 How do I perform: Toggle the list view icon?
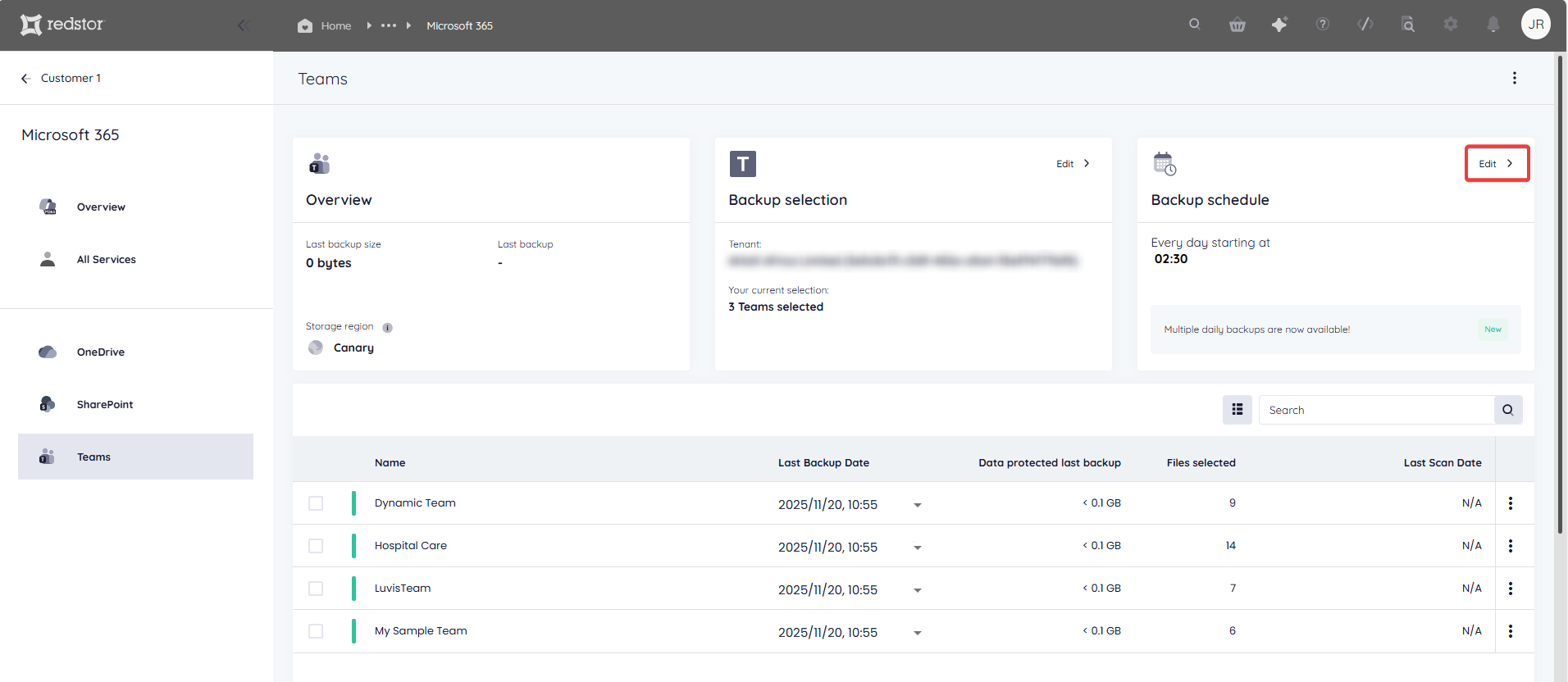point(1238,410)
